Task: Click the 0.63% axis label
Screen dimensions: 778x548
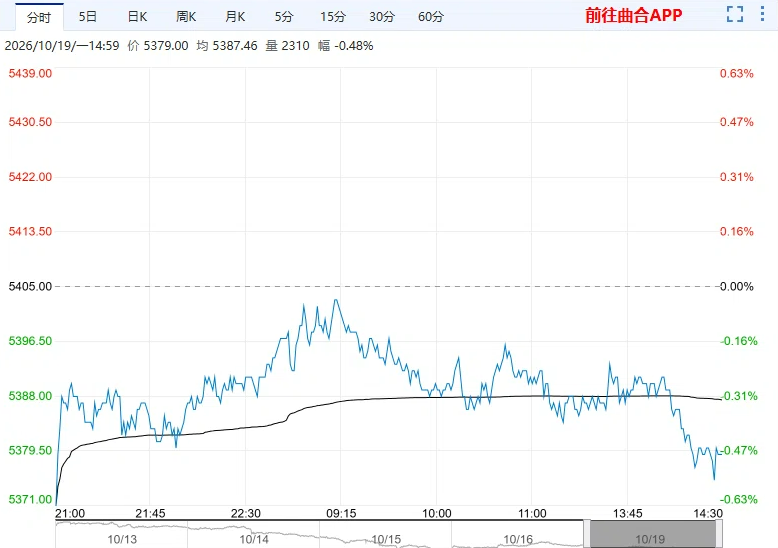Action: 736,73
